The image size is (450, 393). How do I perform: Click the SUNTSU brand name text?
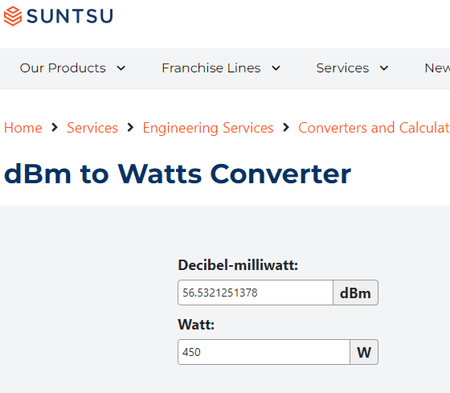70,16
